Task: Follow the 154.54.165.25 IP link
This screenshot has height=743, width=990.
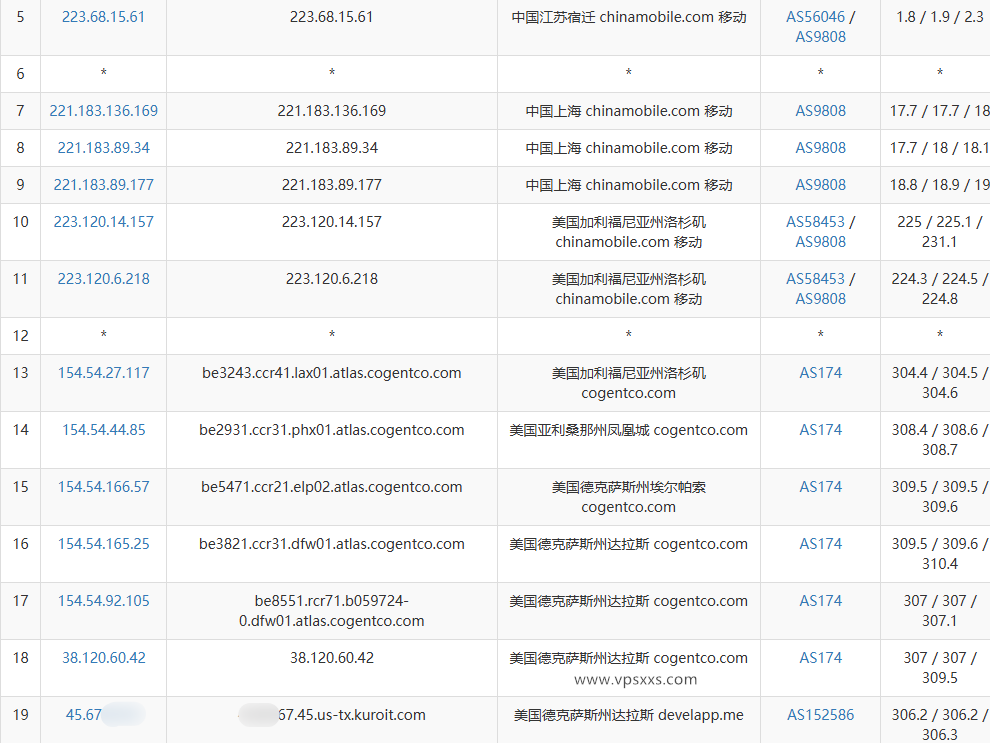Action: [x=104, y=544]
